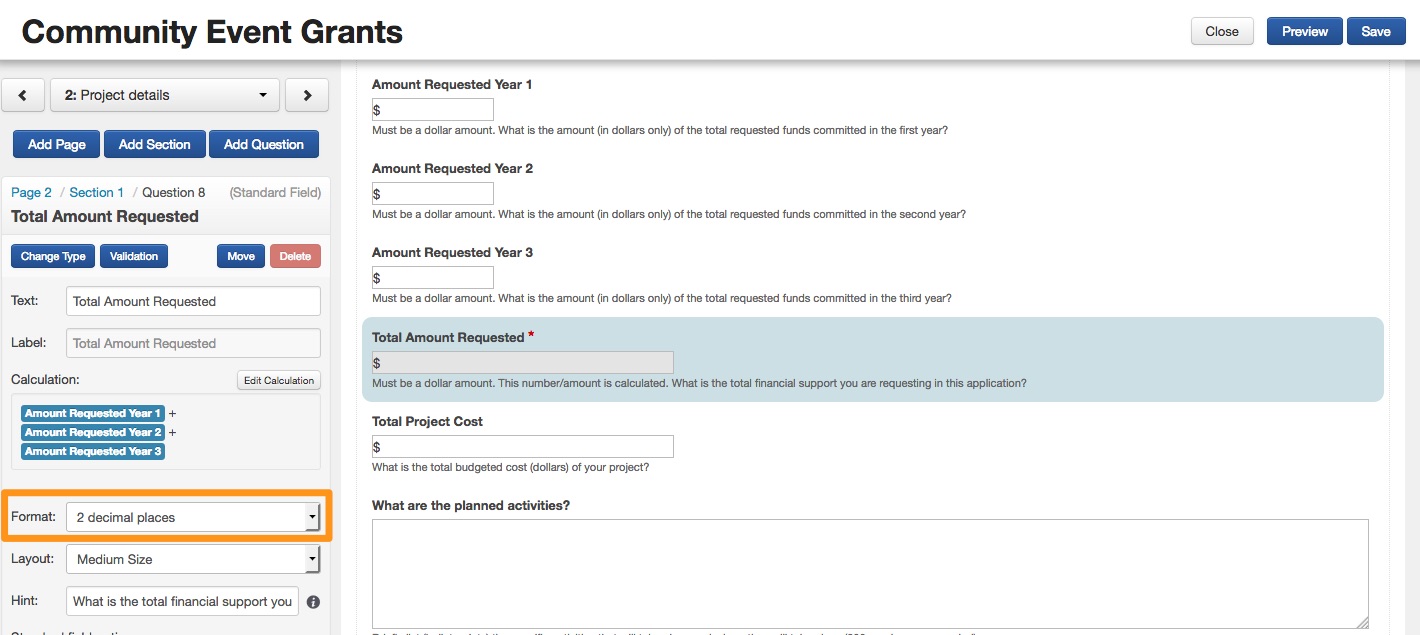The image size is (1420, 635).
Task: Preview the Community Event Grants form
Action: pyautogui.click(x=1305, y=31)
